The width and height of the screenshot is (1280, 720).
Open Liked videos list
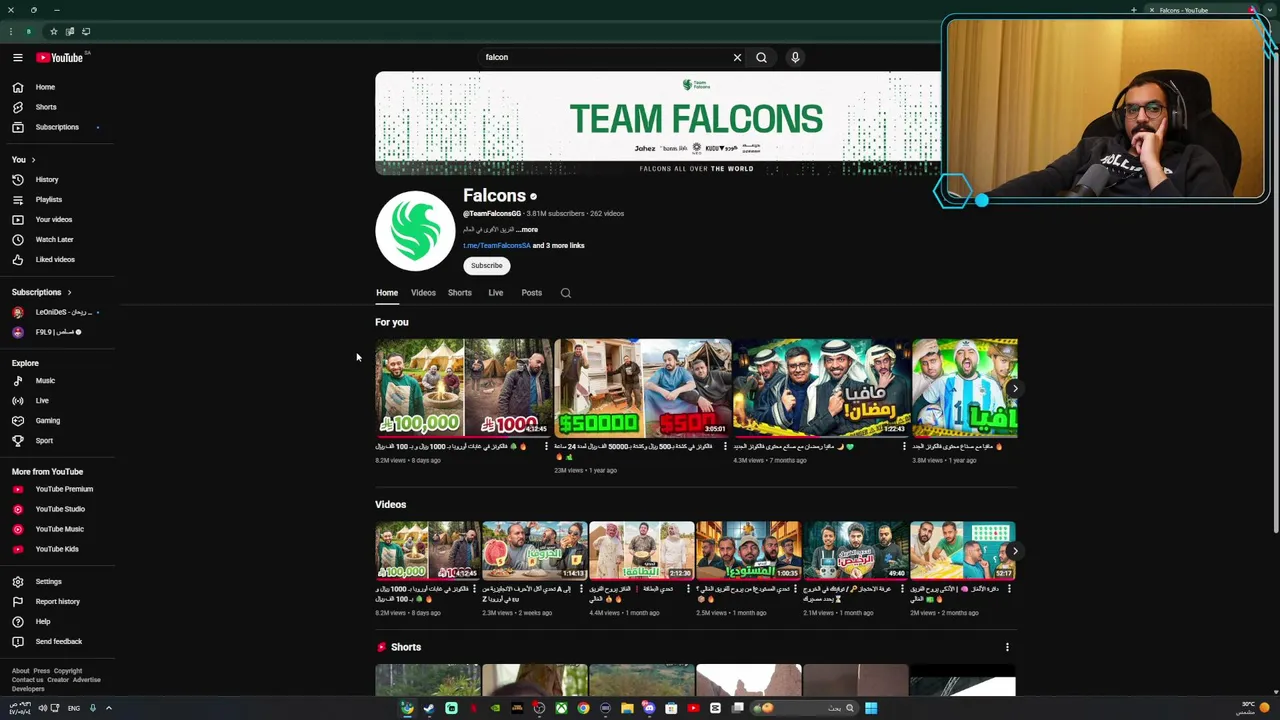pyautogui.click(x=57, y=260)
